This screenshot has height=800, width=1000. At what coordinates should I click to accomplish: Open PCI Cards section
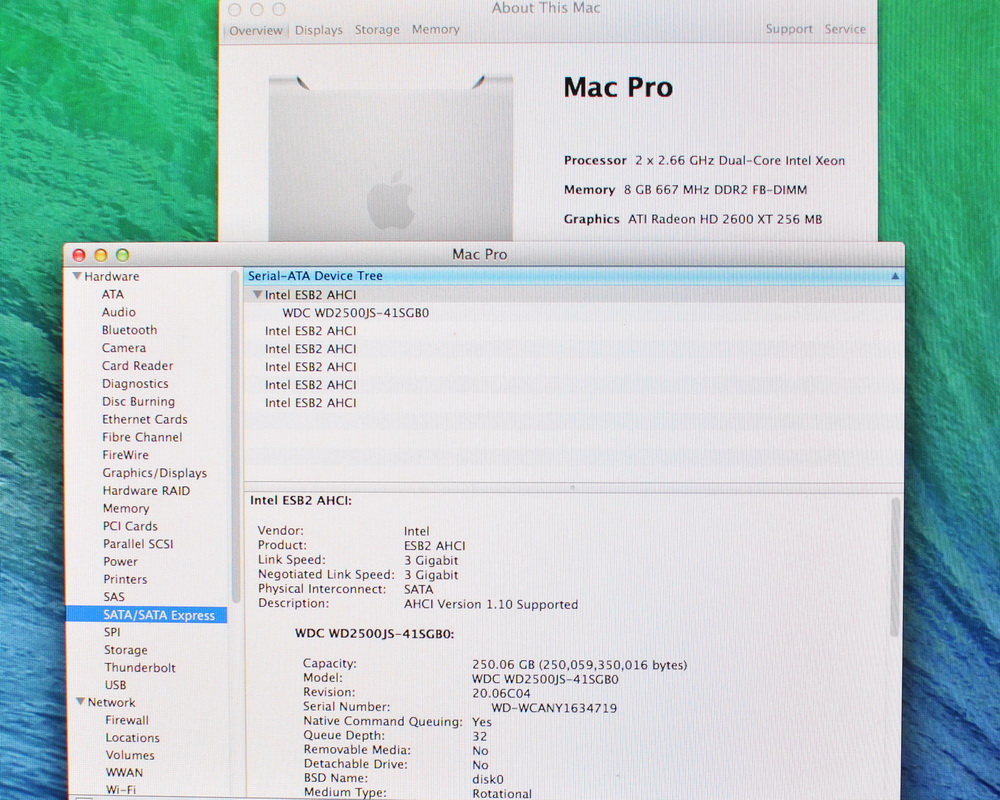click(130, 526)
